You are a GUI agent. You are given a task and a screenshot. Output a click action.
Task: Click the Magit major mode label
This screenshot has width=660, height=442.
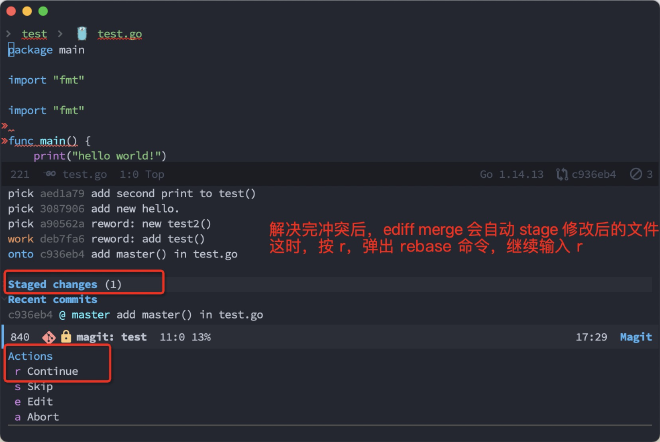(635, 337)
